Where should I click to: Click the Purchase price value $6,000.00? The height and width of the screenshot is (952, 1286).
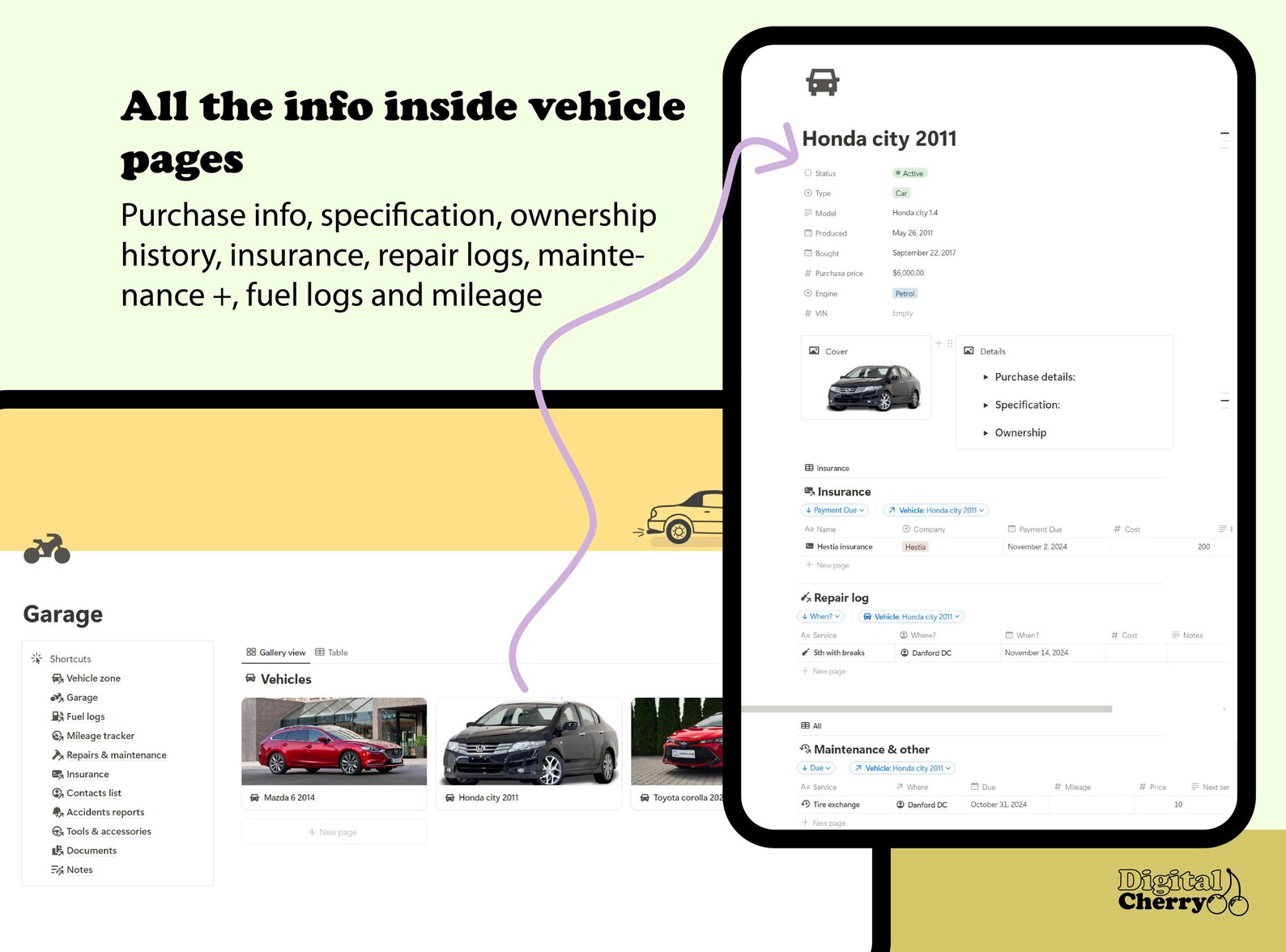(908, 274)
